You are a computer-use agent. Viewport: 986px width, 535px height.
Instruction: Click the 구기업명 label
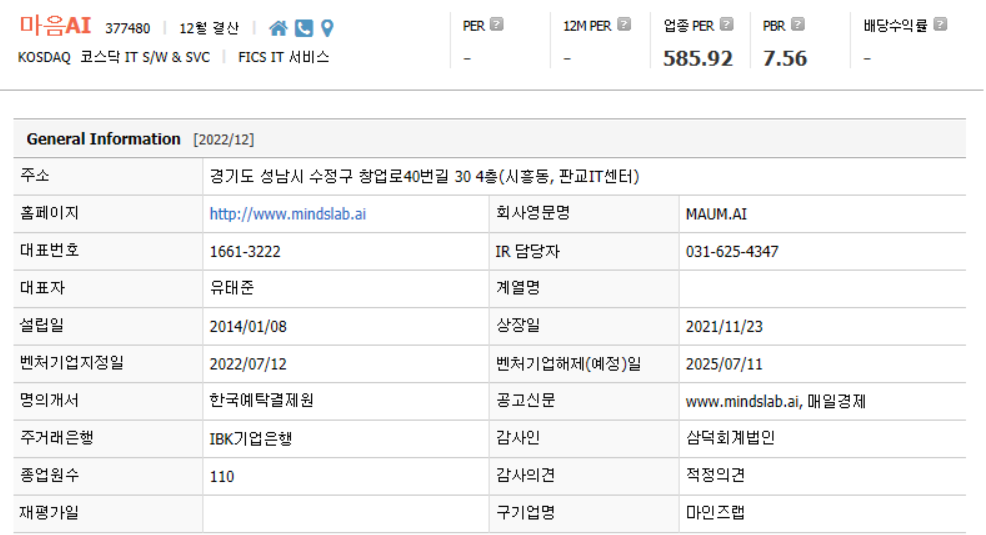(x=526, y=513)
